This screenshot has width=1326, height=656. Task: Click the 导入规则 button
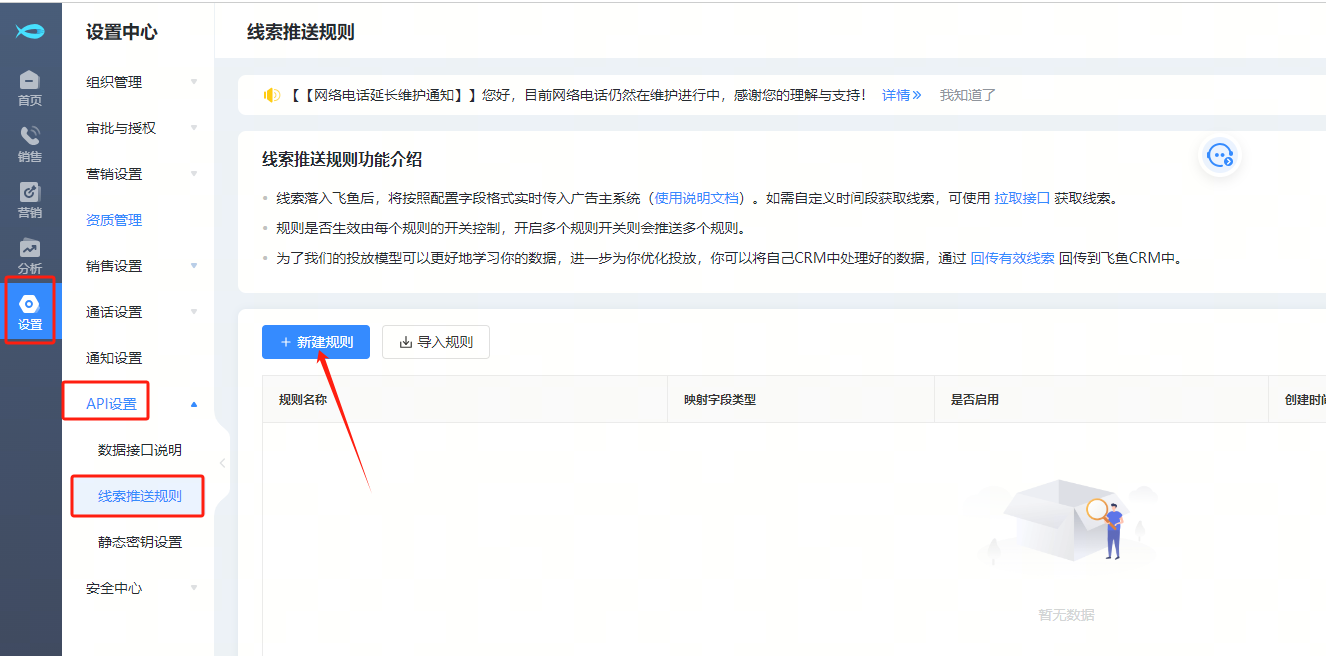tap(436, 342)
